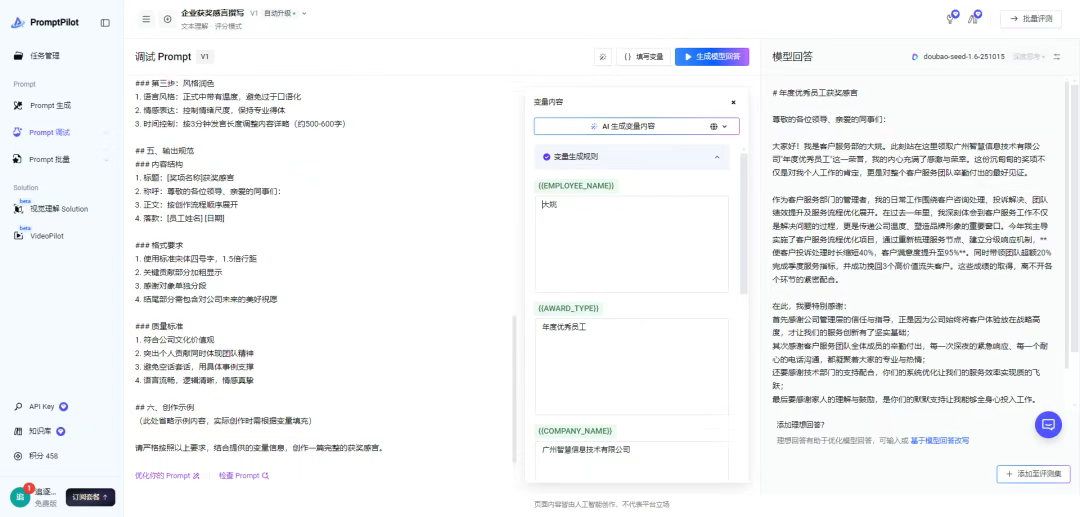Open 视觉理解 Solution in sidebar
Image resolution: width=1080 pixels, height=517 pixels.
61,209
